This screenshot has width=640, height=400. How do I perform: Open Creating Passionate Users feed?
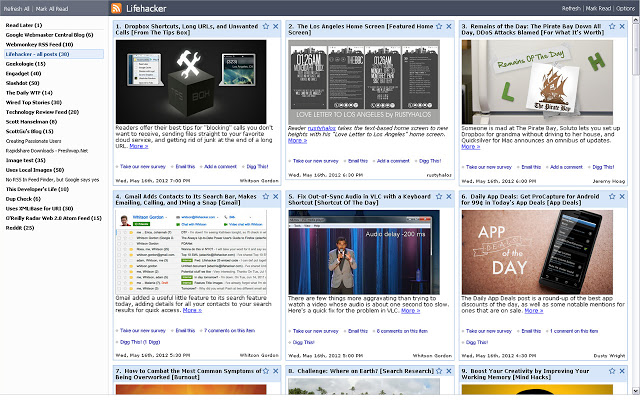(33, 141)
